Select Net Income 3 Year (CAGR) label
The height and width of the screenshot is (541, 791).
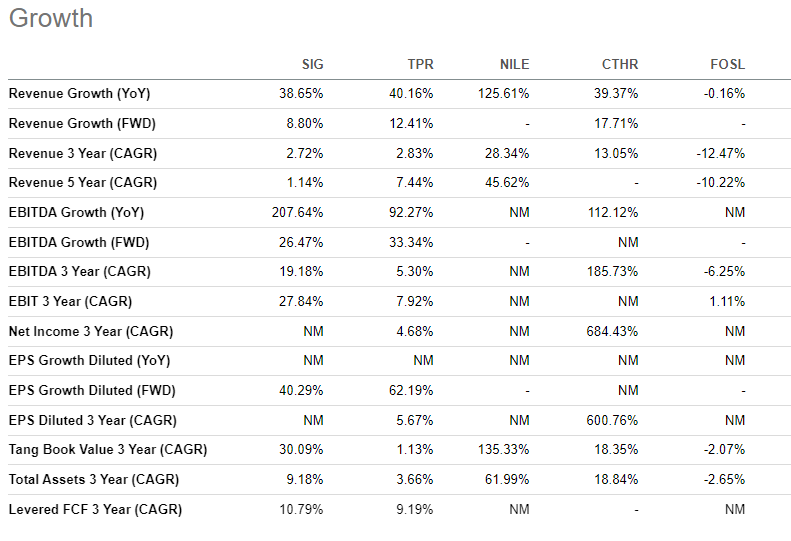pyautogui.click(x=92, y=331)
